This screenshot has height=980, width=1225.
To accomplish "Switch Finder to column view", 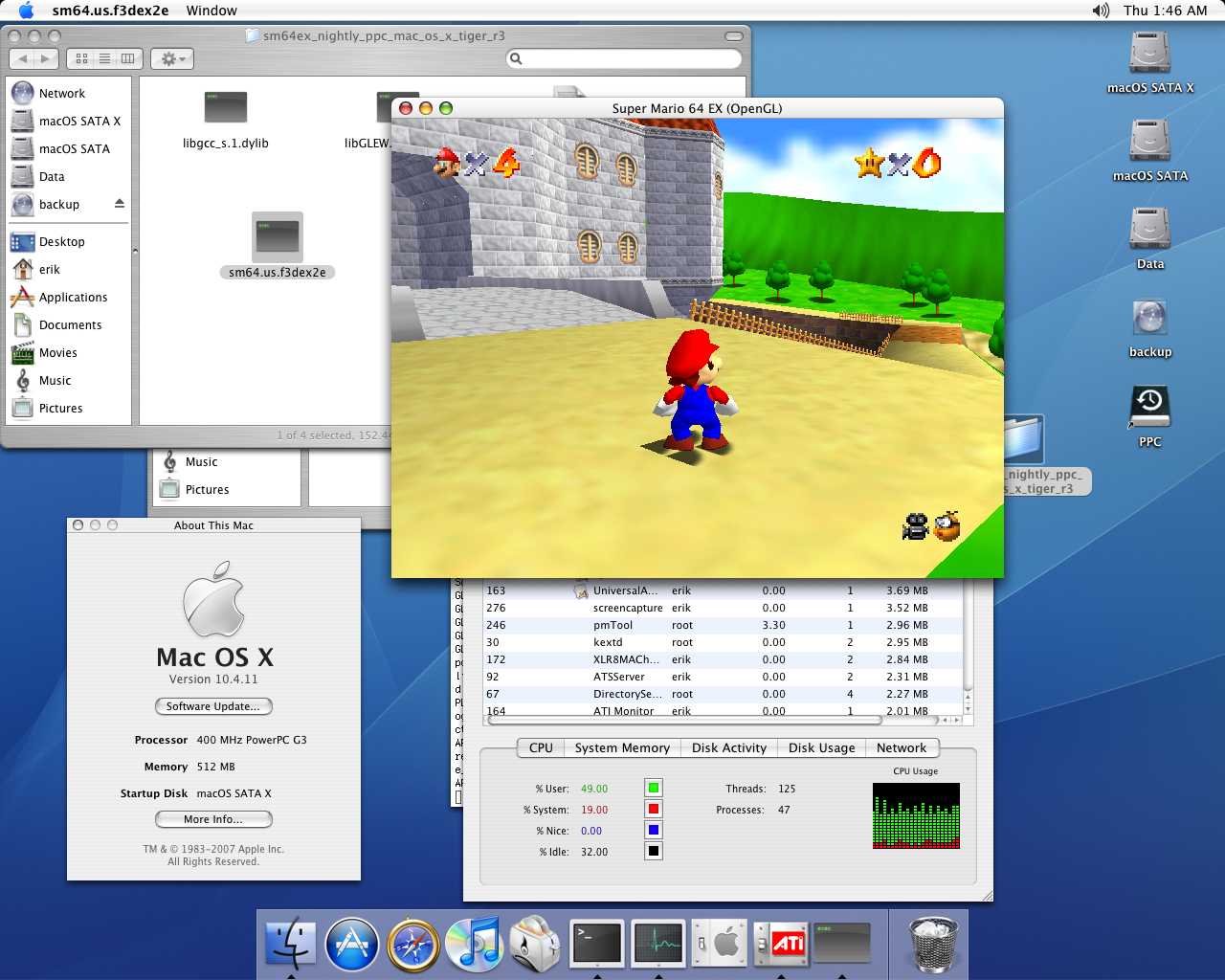I will click(128, 58).
